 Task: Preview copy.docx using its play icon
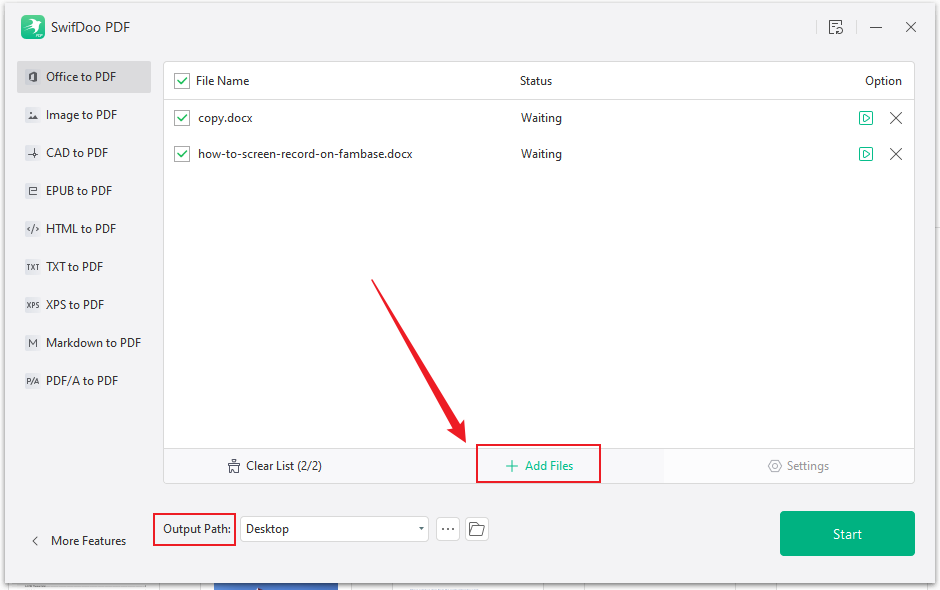pyautogui.click(x=865, y=117)
